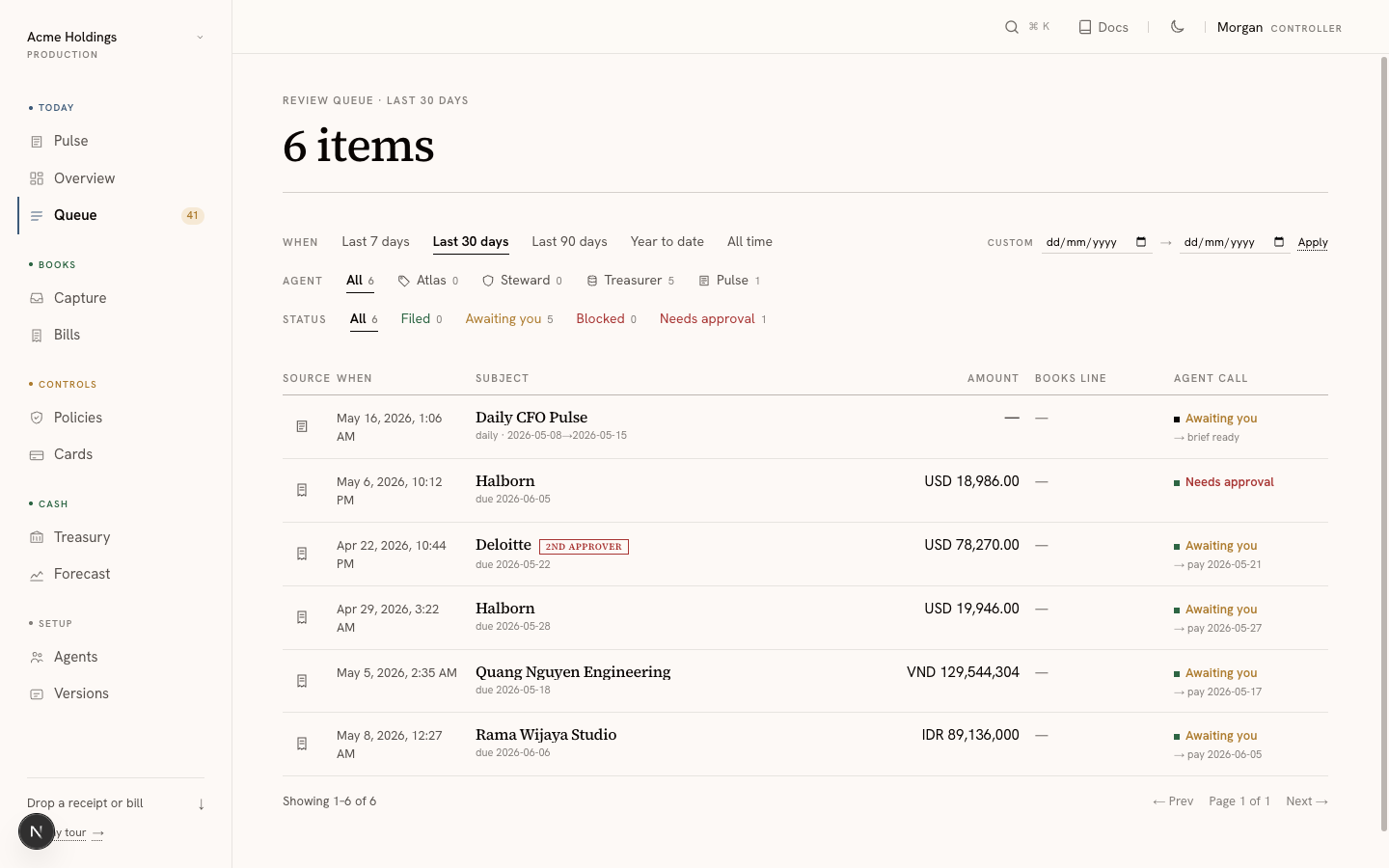Image resolution: width=1389 pixels, height=868 pixels.
Task: Open Rama Wijaya Studio item
Action: [546, 735]
